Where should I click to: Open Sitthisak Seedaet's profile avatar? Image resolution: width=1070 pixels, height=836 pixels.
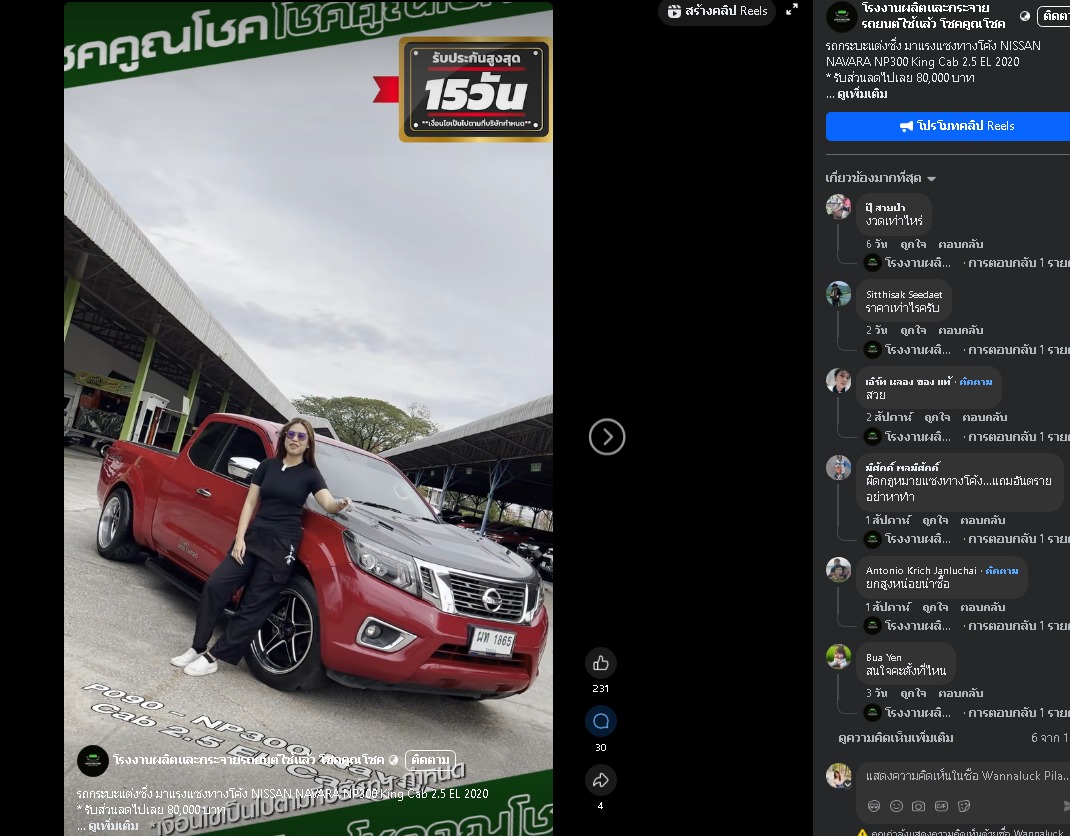(x=838, y=293)
